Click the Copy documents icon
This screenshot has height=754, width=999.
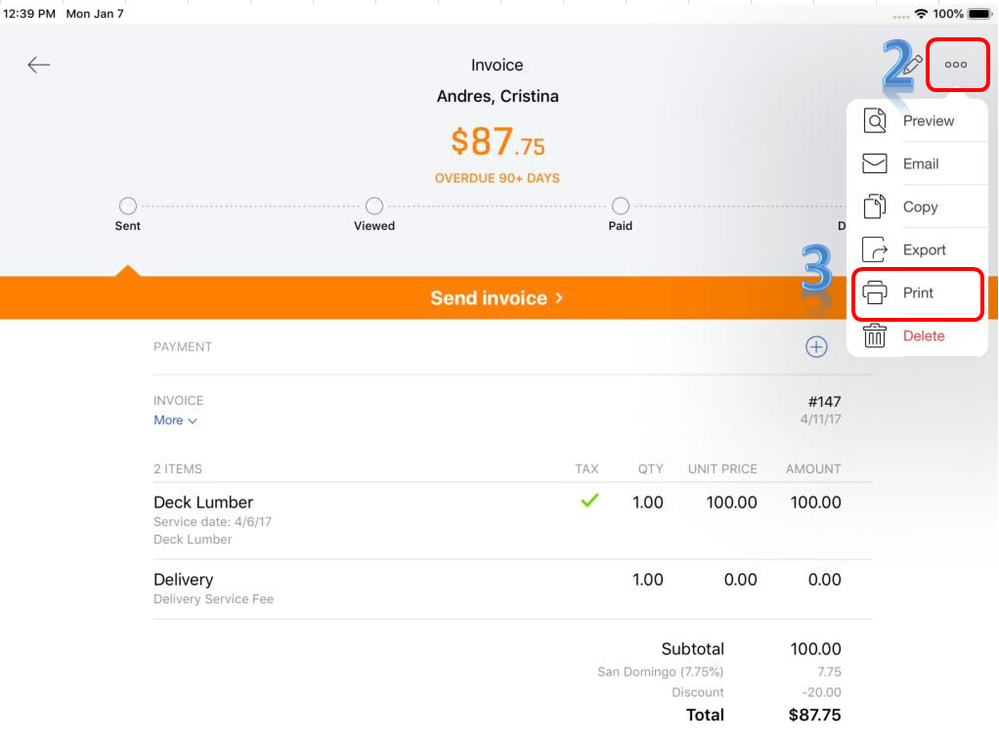[875, 207]
